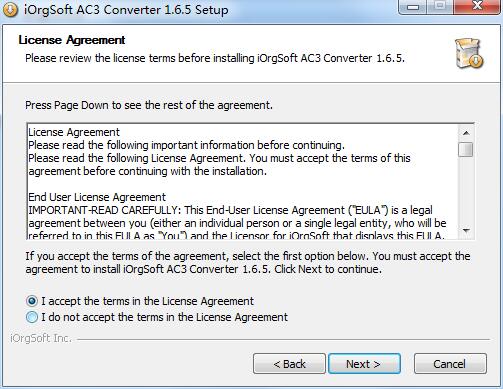Click the iOrgSoft Inc. branding label
This screenshot has width=503, height=389.
(41, 338)
